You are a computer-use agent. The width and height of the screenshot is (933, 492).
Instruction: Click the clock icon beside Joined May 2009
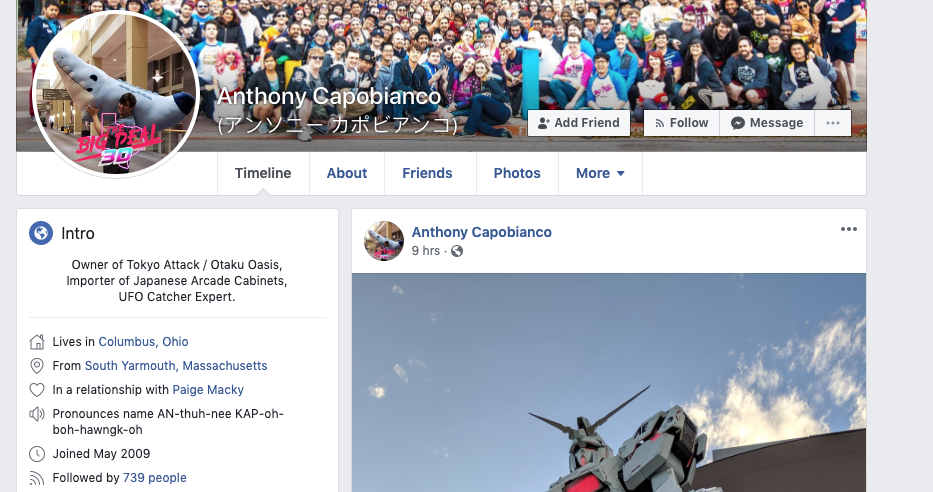pyautogui.click(x=37, y=454)
